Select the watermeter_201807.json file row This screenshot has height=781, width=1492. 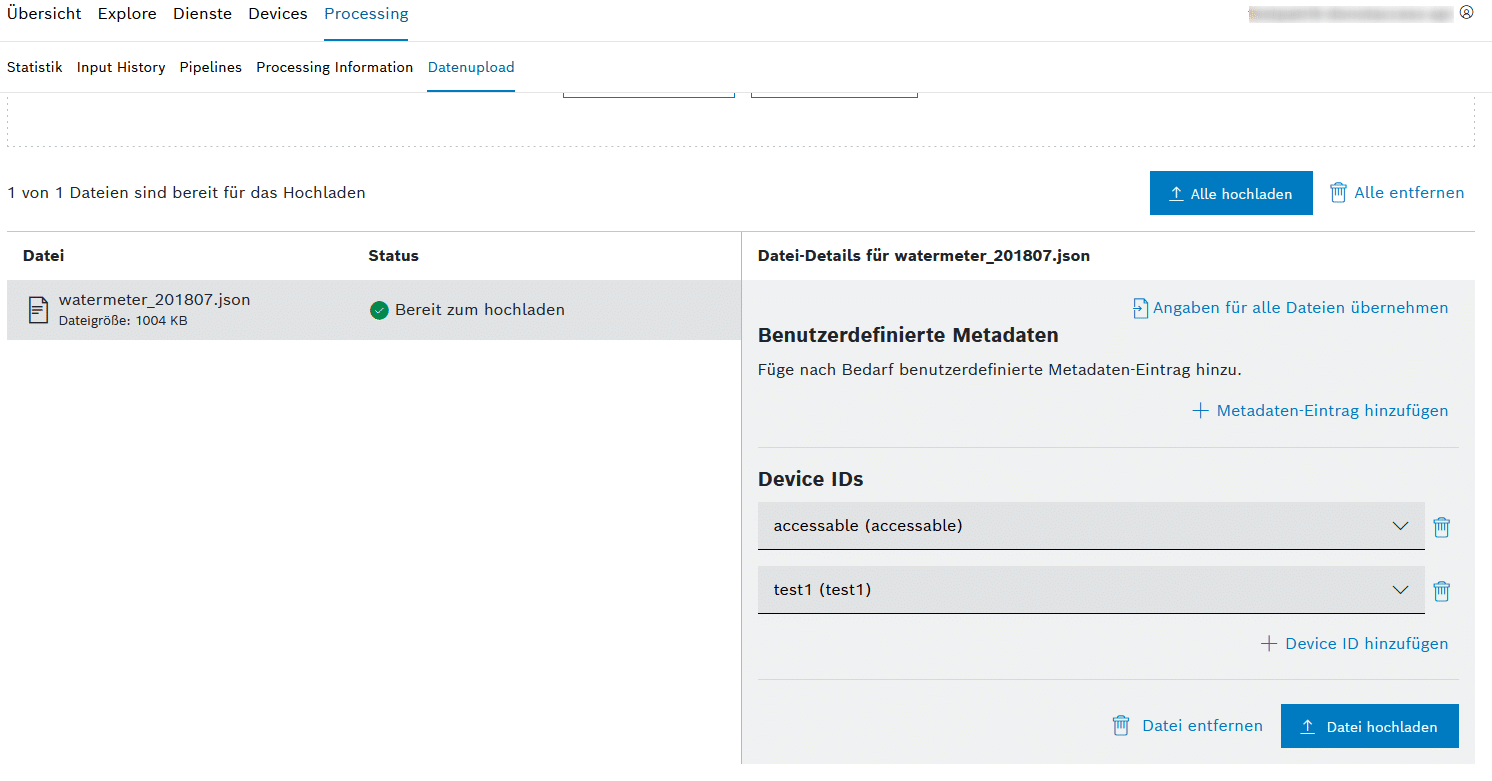[x=200, y=310]
